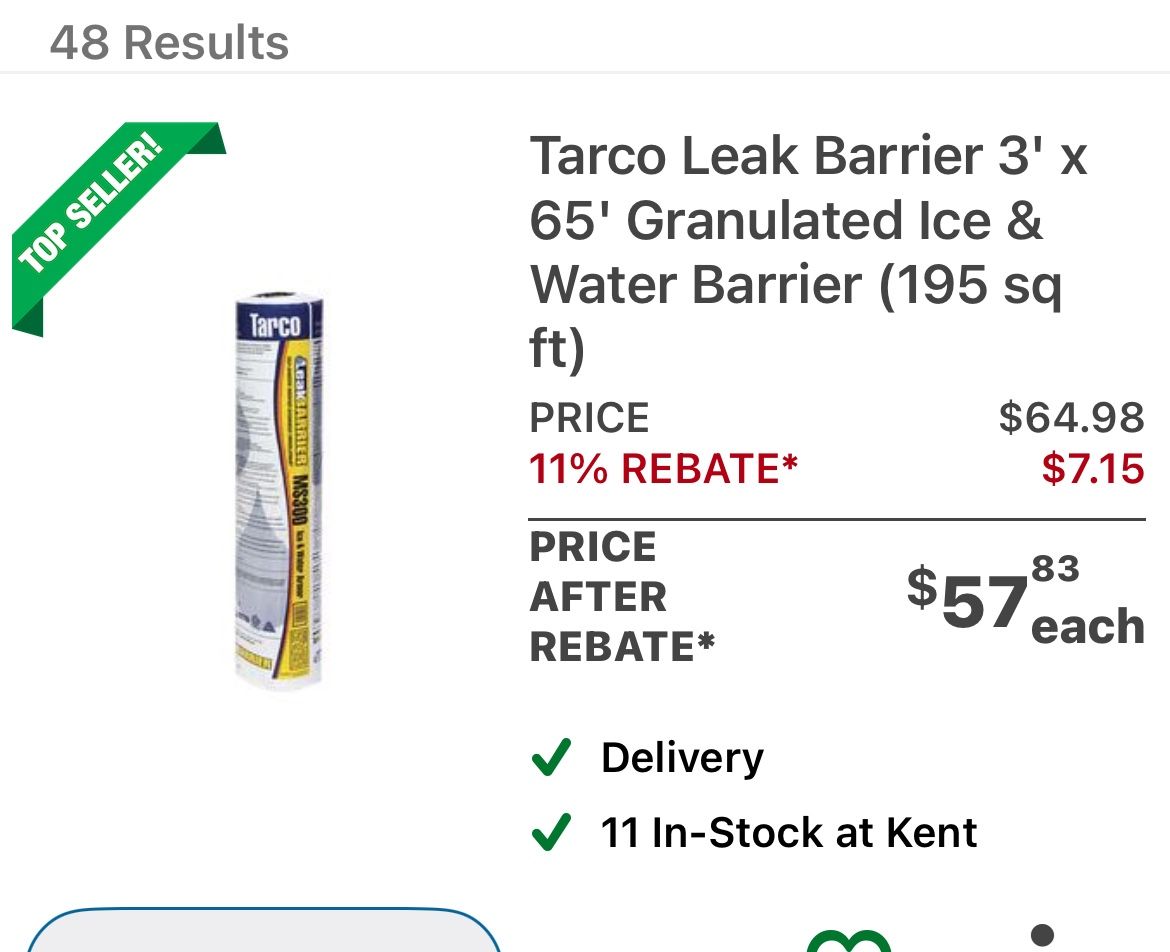1170x952 pixels.
Task: Click the green Delivery checkmark icon
Action: tap(551, 757)
